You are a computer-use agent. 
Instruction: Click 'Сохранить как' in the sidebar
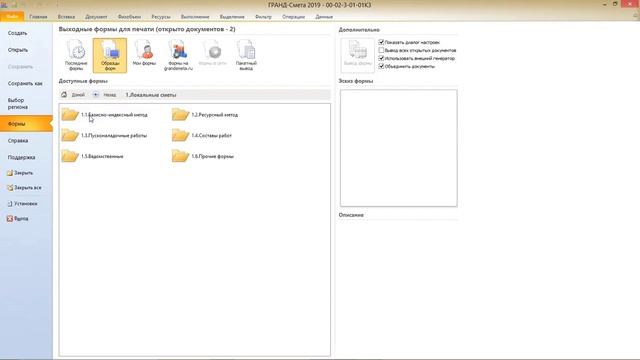[26, 83]
